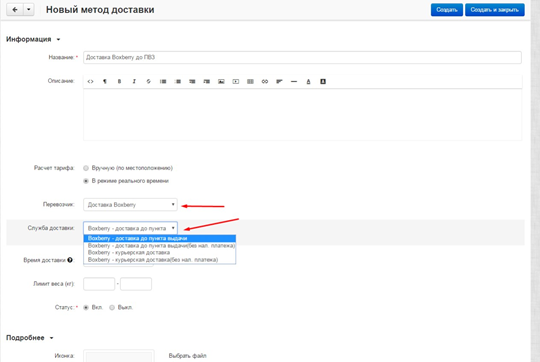Click Создать и закрыть button
540x362 pixels.
pos(495,10)
